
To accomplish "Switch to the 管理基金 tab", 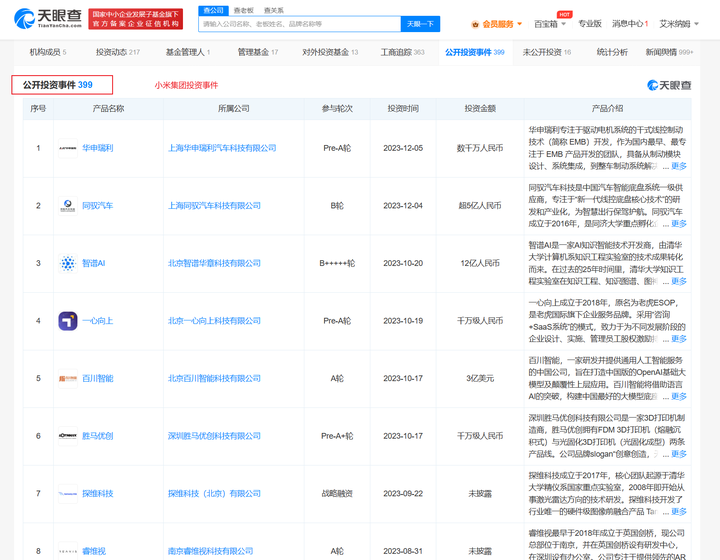I will 258,52.
